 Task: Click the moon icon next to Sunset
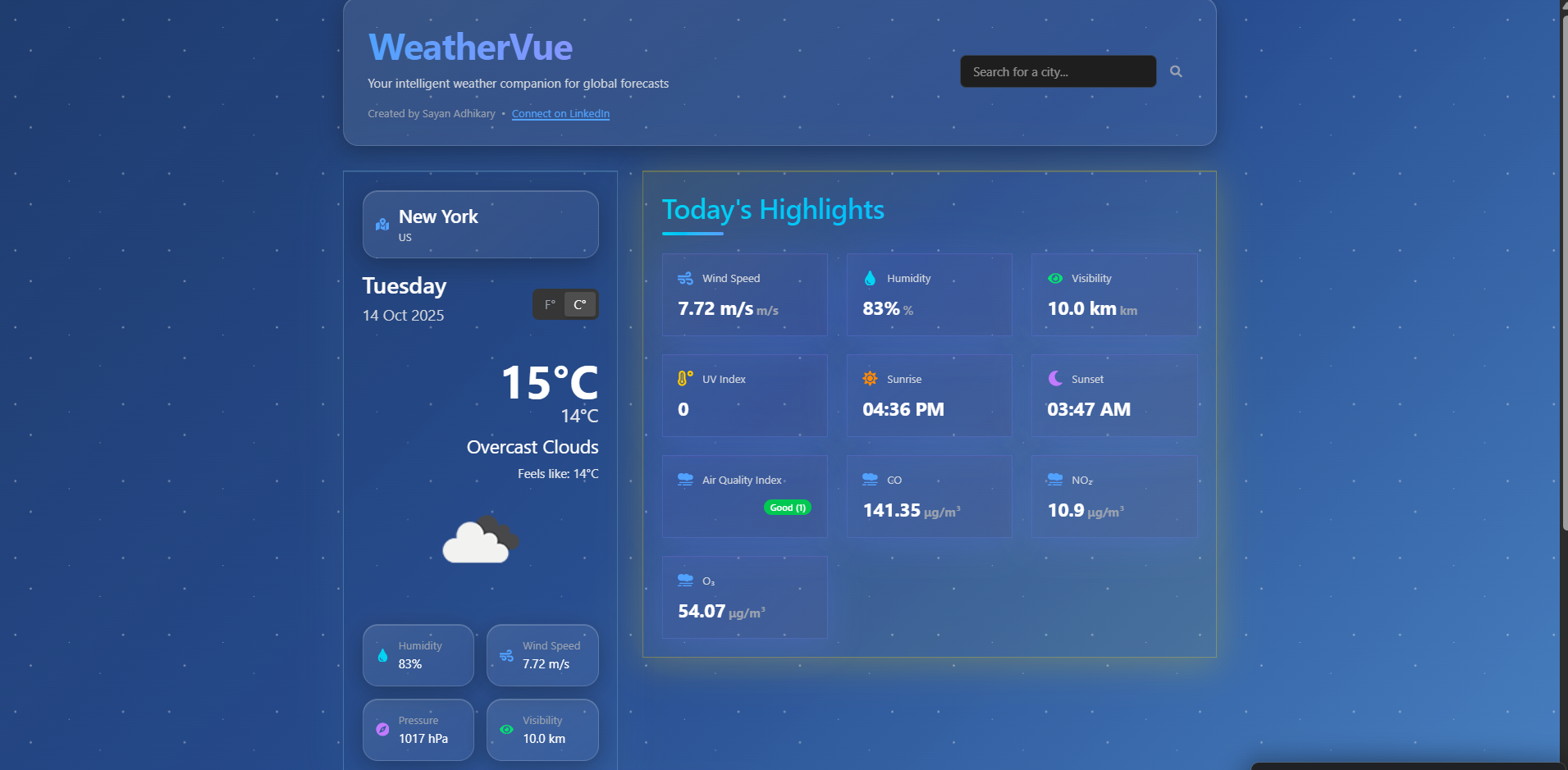(x=1055, y=378)
